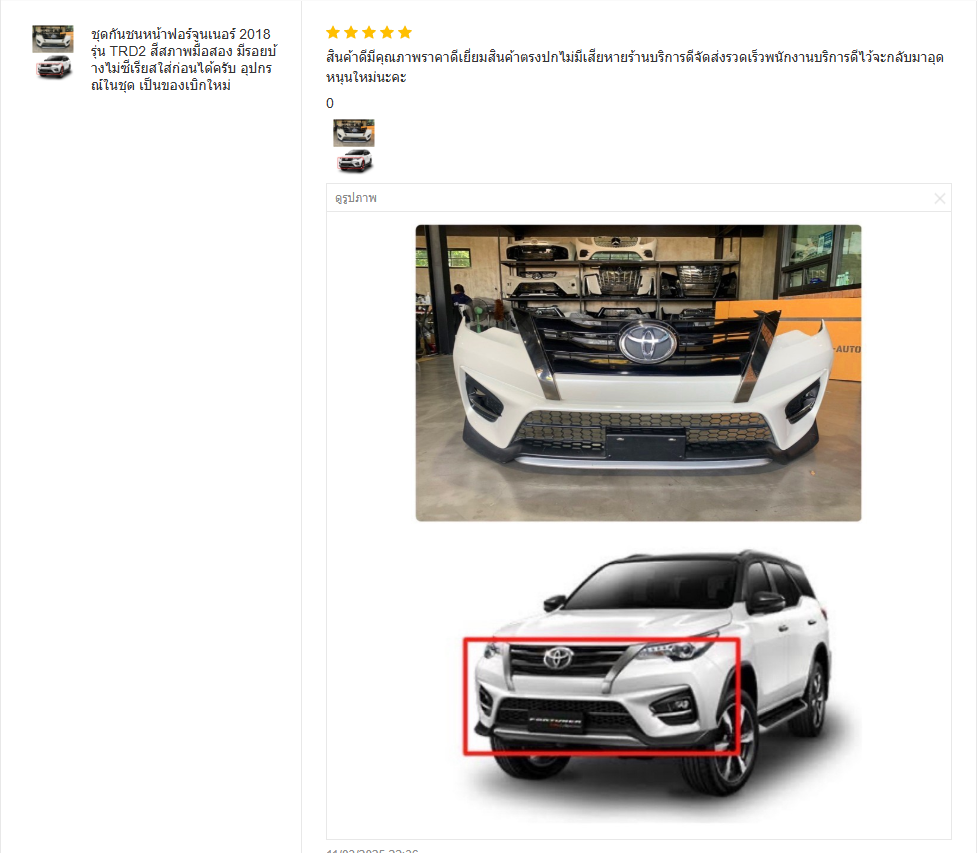Open the product SUV thumbnail in the left column
Viewport: 978px width, 853px height.
click(x=54, y=67)
